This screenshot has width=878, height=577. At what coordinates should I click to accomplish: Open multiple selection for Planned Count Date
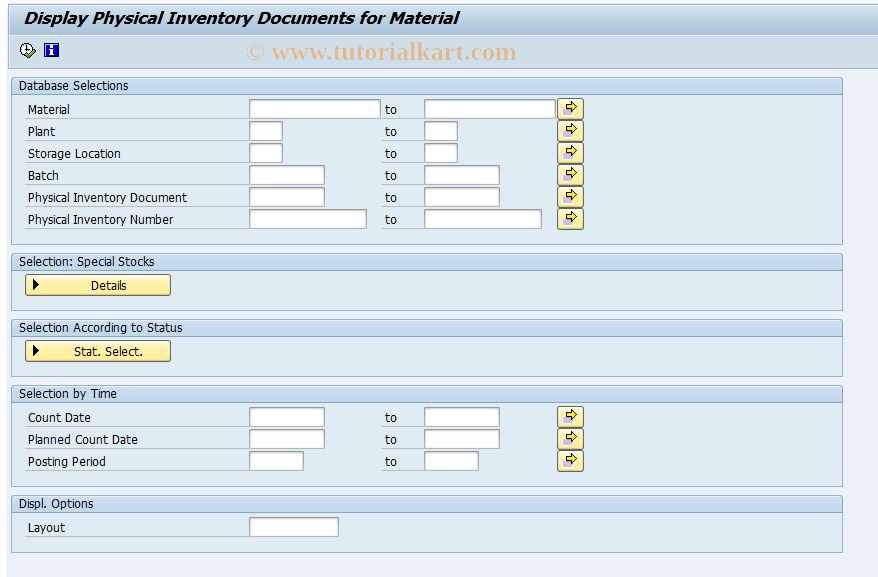[x=570, y=438]
